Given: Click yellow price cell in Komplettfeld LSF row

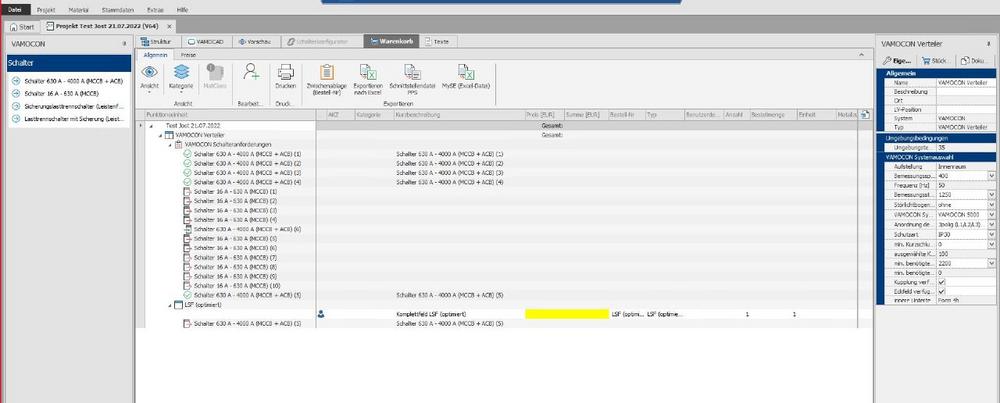Looking at the screenshot, I should [567, 314].
